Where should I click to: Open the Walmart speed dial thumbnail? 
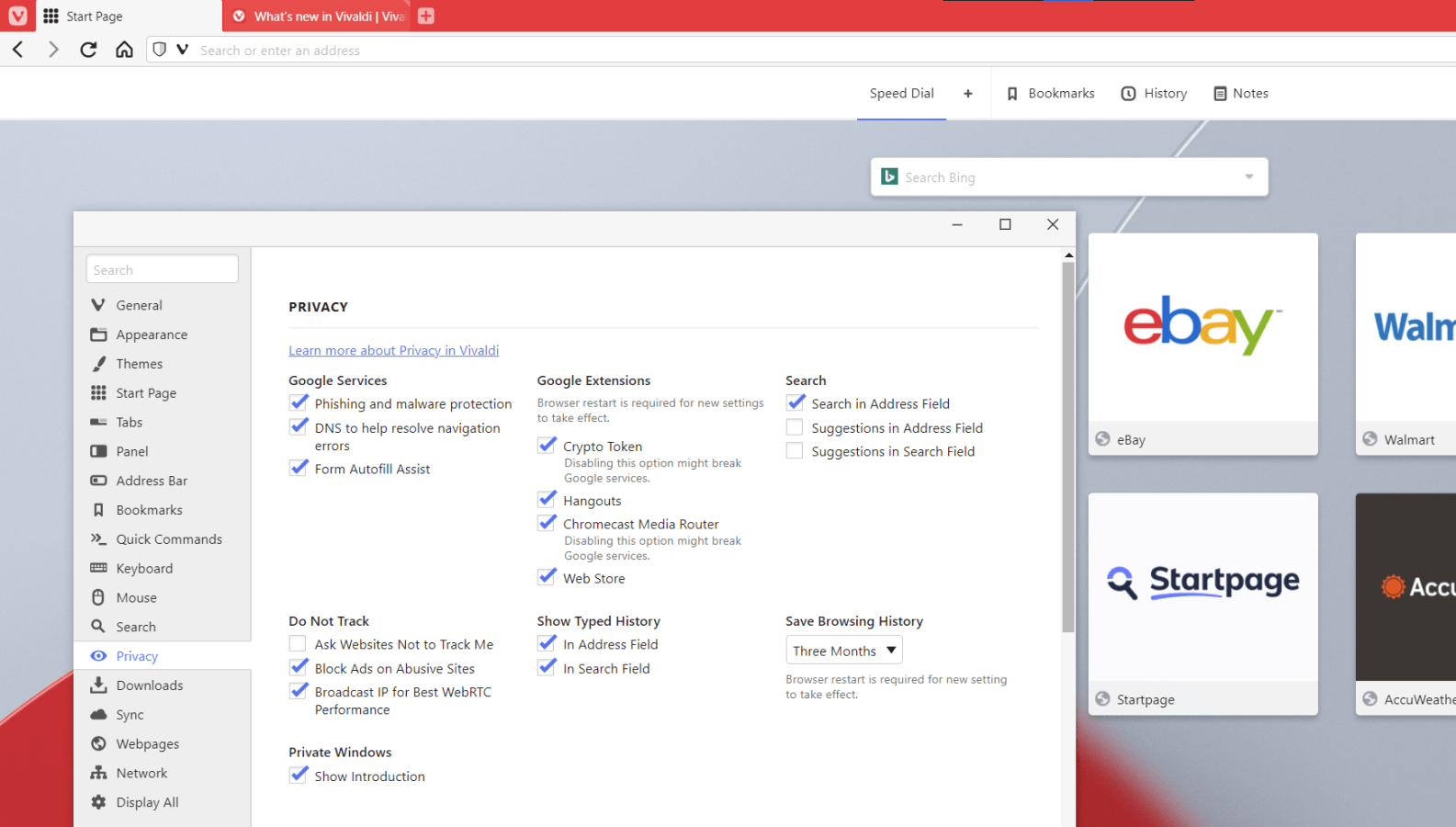coord(1405,344)
